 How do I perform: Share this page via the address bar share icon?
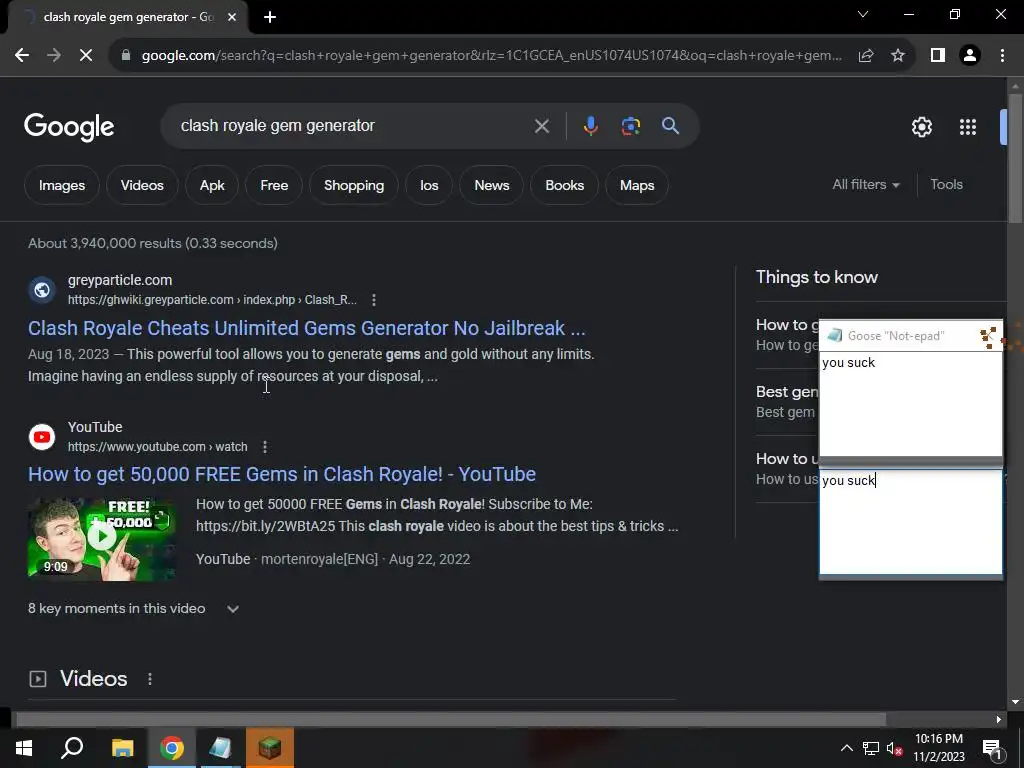pyautogui.click(x=866, y=56)
